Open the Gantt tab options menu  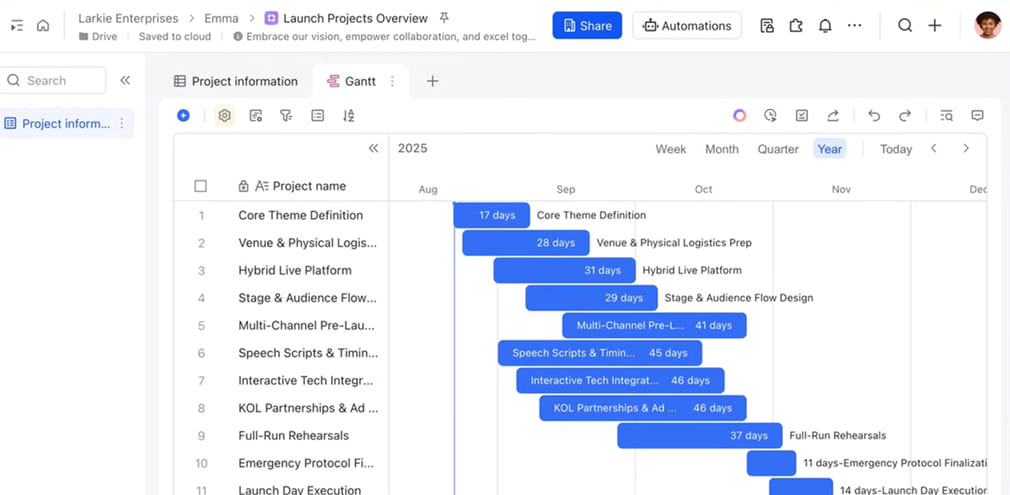(x=392, y=81)
